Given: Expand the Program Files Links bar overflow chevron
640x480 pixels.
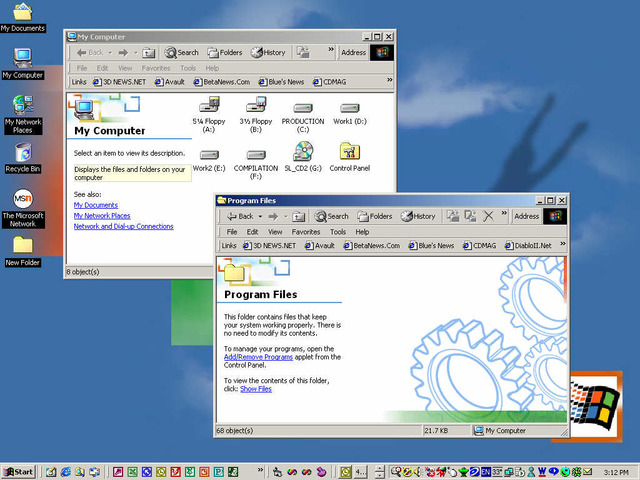Looking at the screenshot, I should 563,244.
